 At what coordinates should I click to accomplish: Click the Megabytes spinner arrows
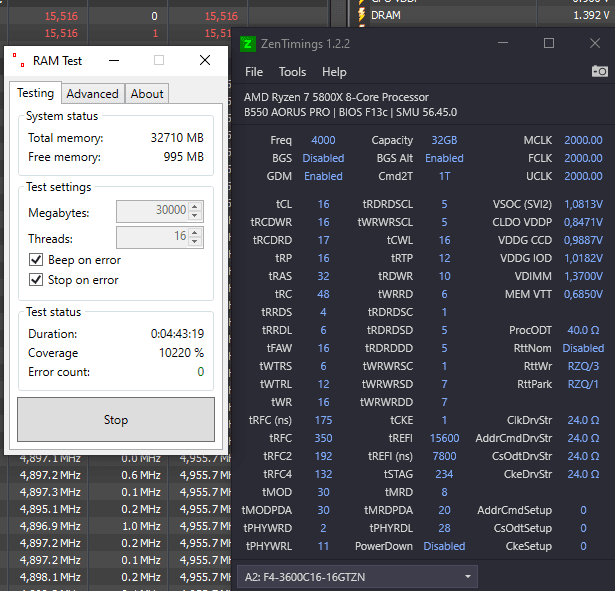(x=195, y=211)
